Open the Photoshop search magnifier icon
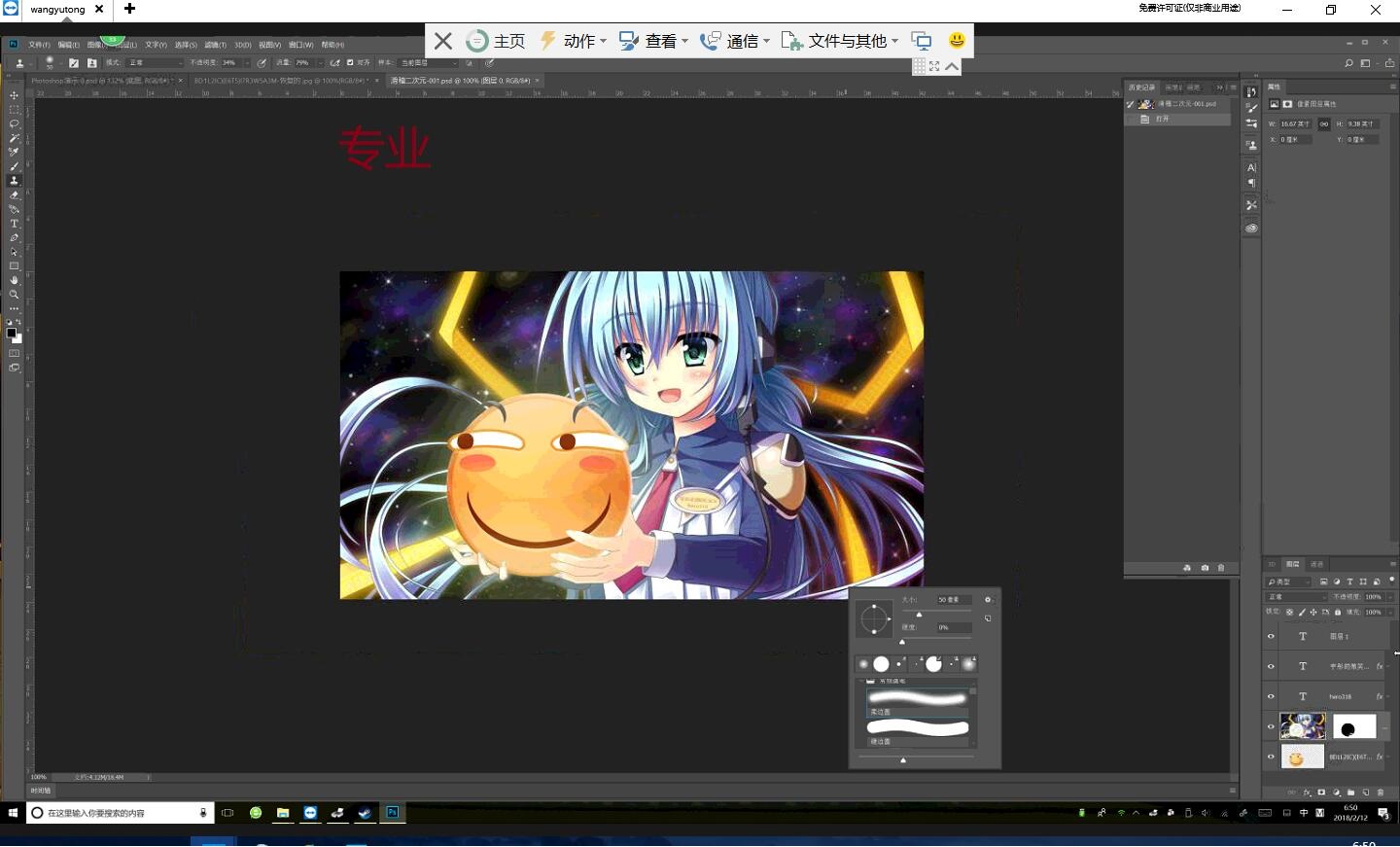This screenshot has height=847, width=1400. 1348,63
